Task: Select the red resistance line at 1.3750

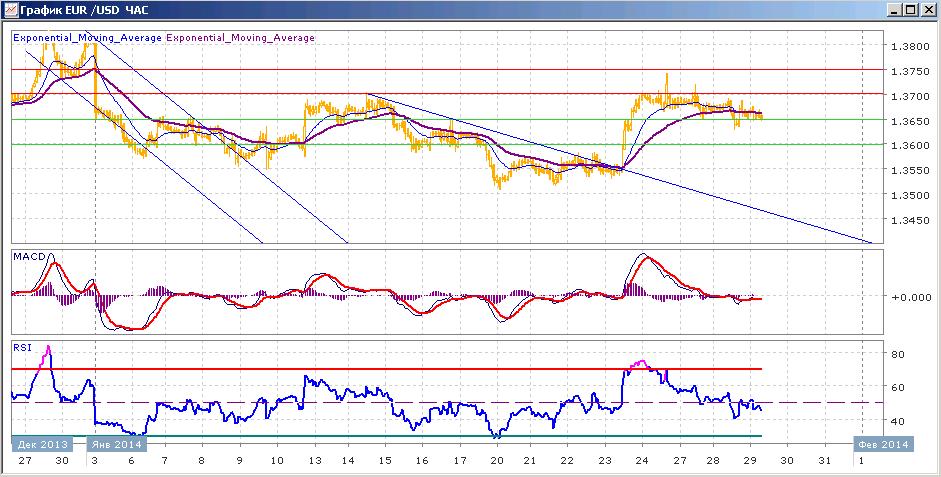Action: (447, 70)
